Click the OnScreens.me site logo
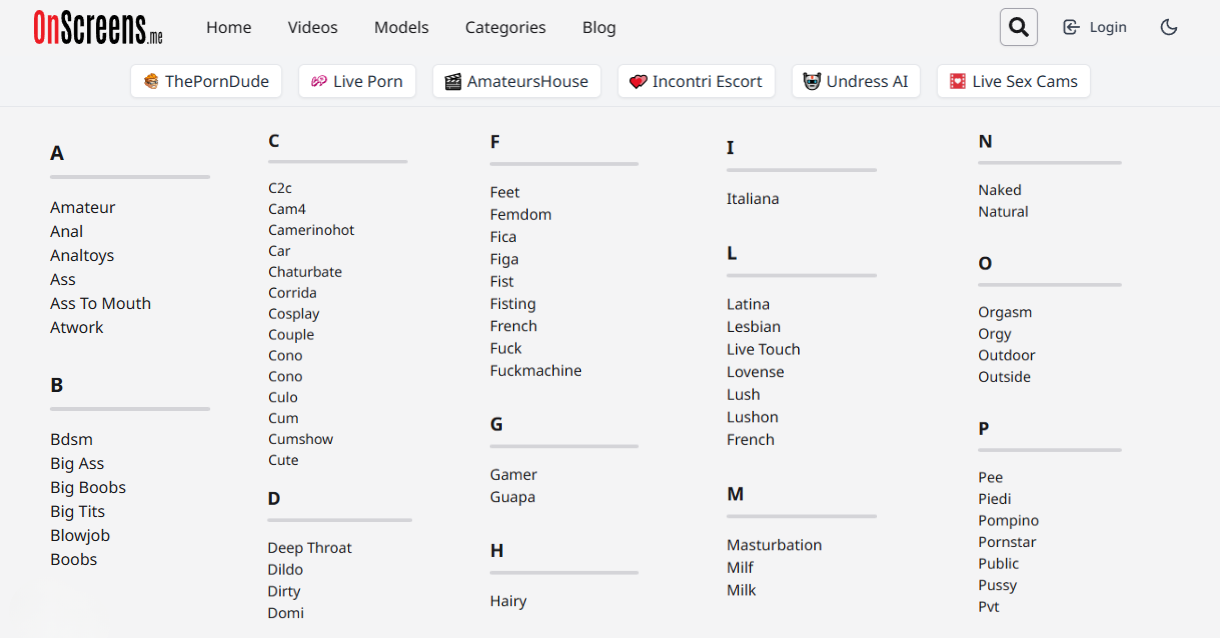This screenshot has height=638, width=1220. 98,28
